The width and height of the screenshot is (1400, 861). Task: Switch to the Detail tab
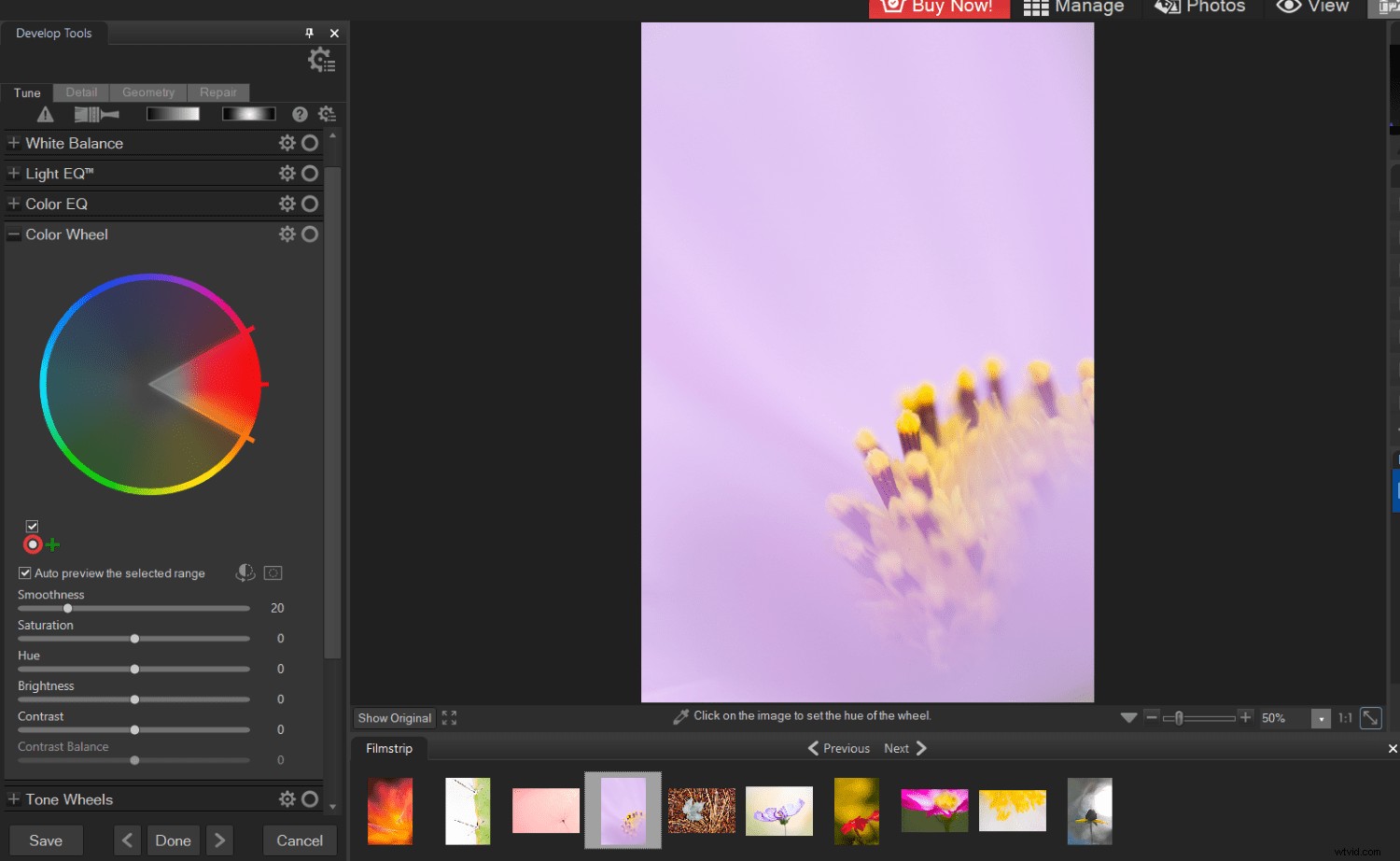pyautogui.click(x=80, y=92)
